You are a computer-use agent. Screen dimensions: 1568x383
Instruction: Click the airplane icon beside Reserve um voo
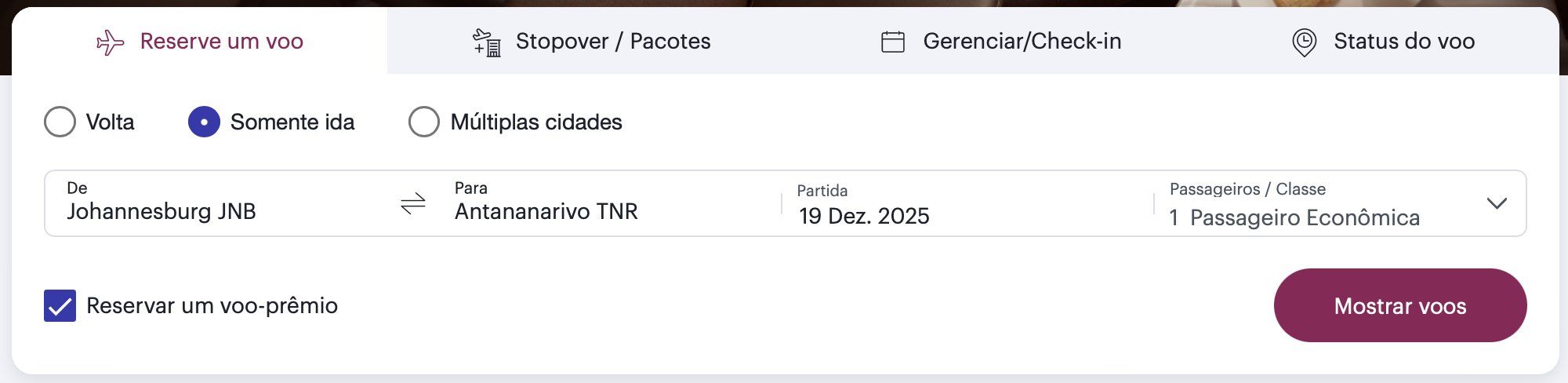(110, 42)
